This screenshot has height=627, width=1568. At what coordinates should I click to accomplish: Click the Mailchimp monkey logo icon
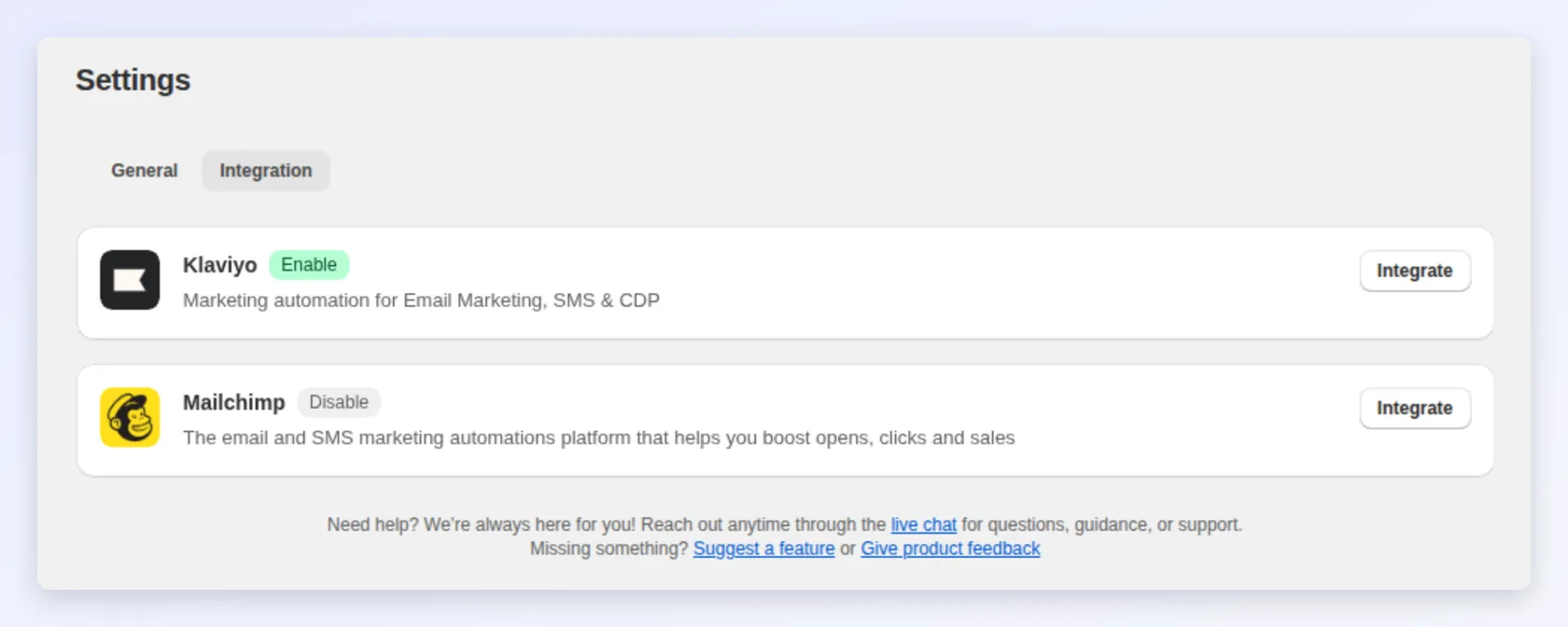130,417
